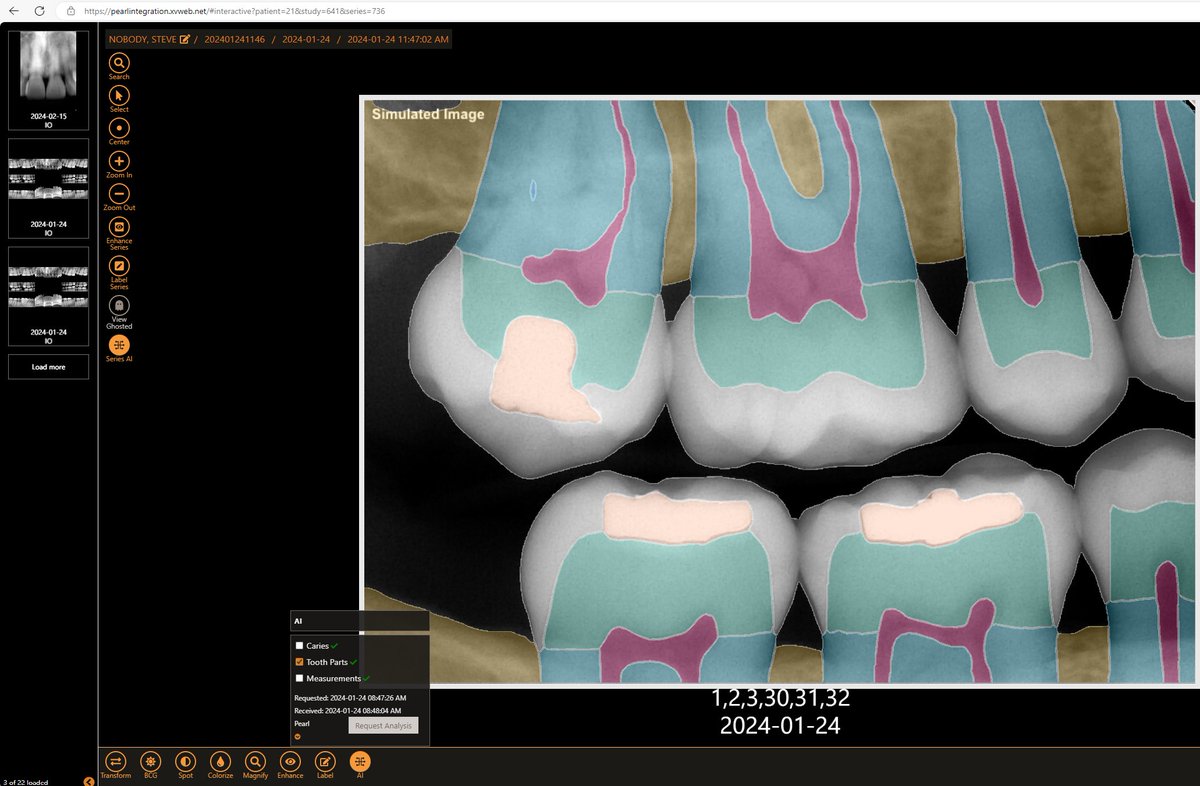The width and height of the screenshot is (1200, 786).
Task: Click the edit icon next to NOBODY, STEVE
Action: (184, 39)
